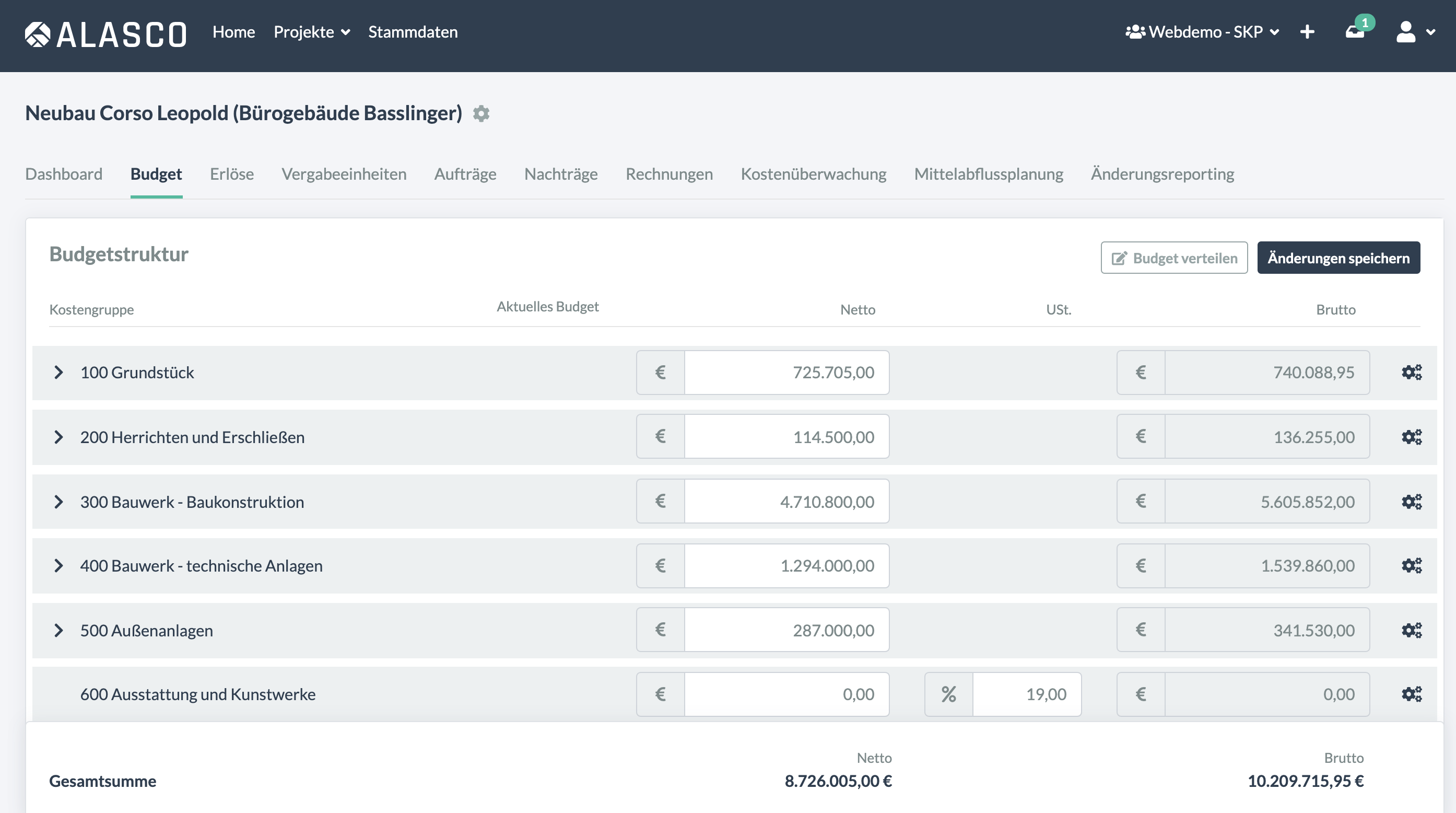This screenshot has width=1456, height=813.
Task: Open the inbox notifications icon
Action: 1355,32
